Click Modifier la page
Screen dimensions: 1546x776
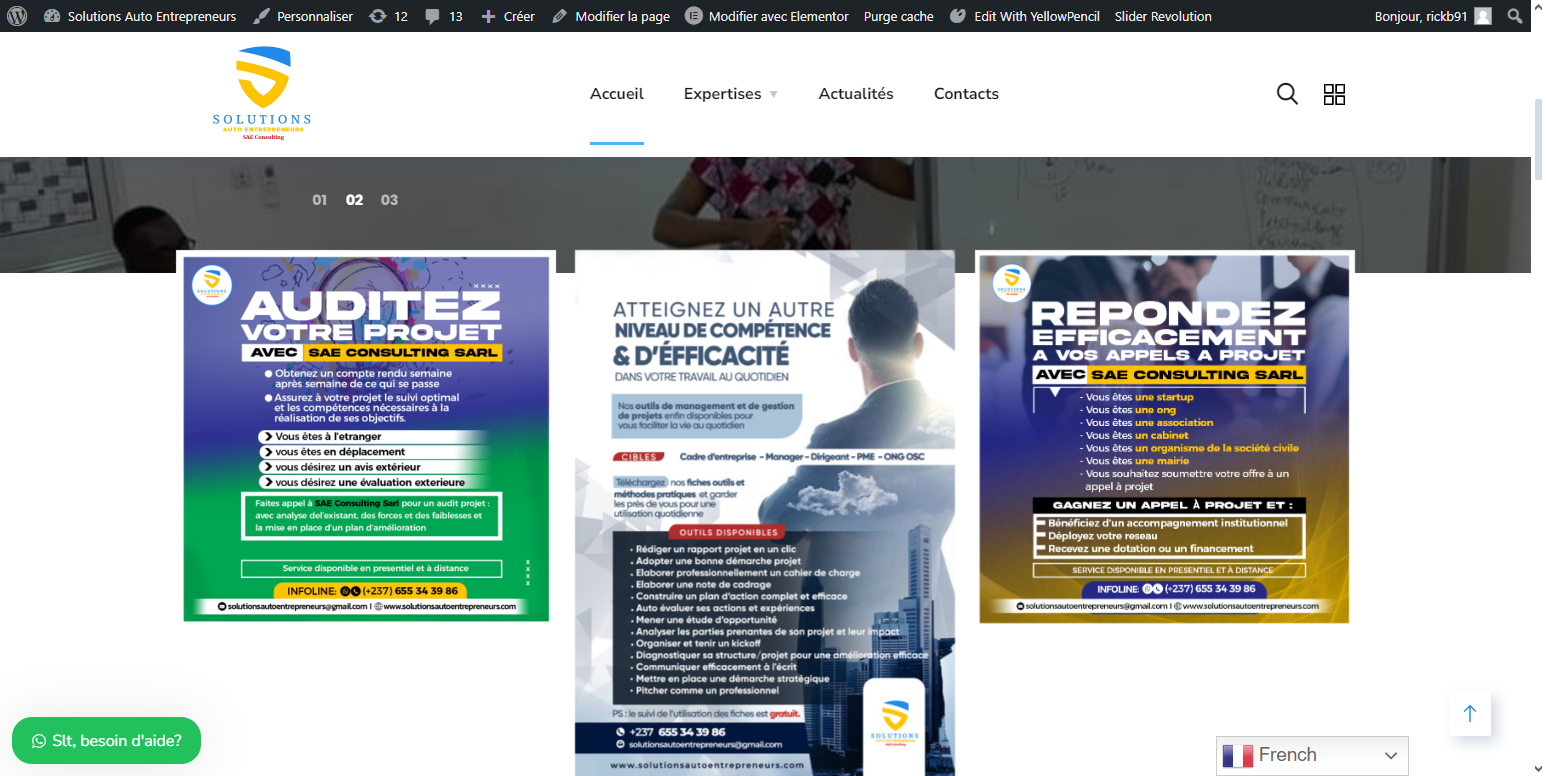(x=611, y=16)
